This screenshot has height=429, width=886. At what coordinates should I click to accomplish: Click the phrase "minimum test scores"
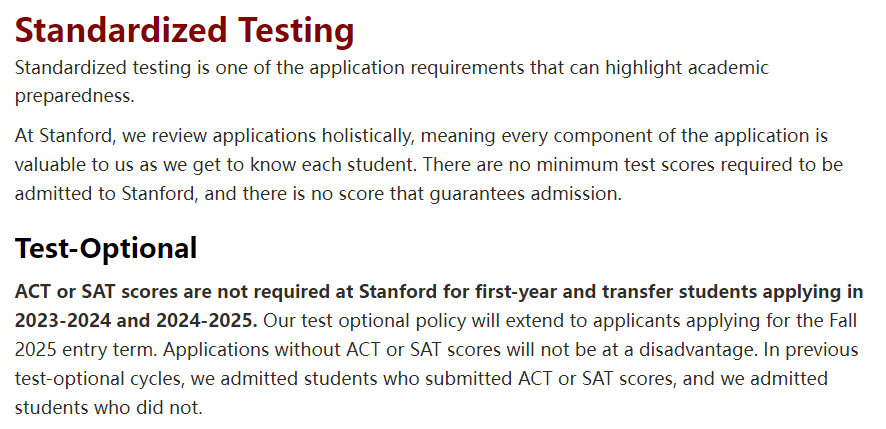click(x=627, y=164)
